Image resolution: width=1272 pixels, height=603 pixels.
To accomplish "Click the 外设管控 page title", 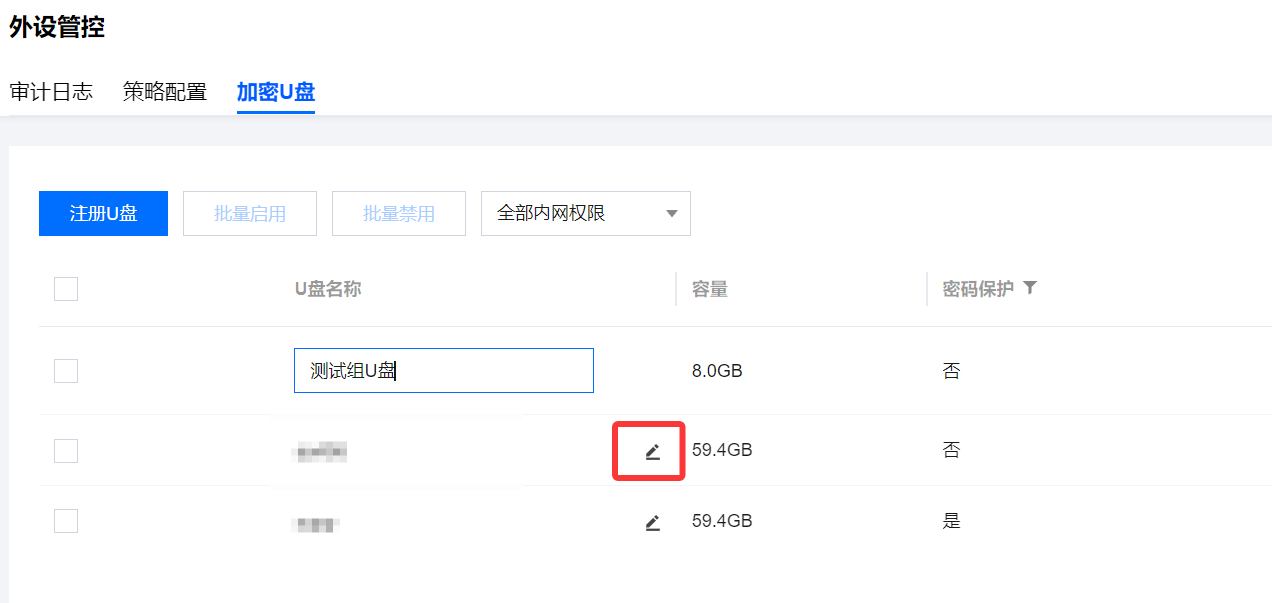I will coord(57,27).
